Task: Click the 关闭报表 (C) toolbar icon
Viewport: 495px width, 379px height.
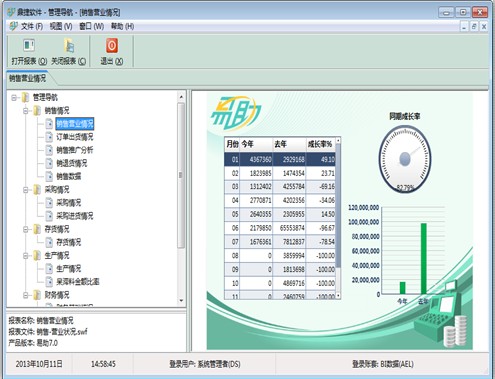Action: click(x=69, y=46)
